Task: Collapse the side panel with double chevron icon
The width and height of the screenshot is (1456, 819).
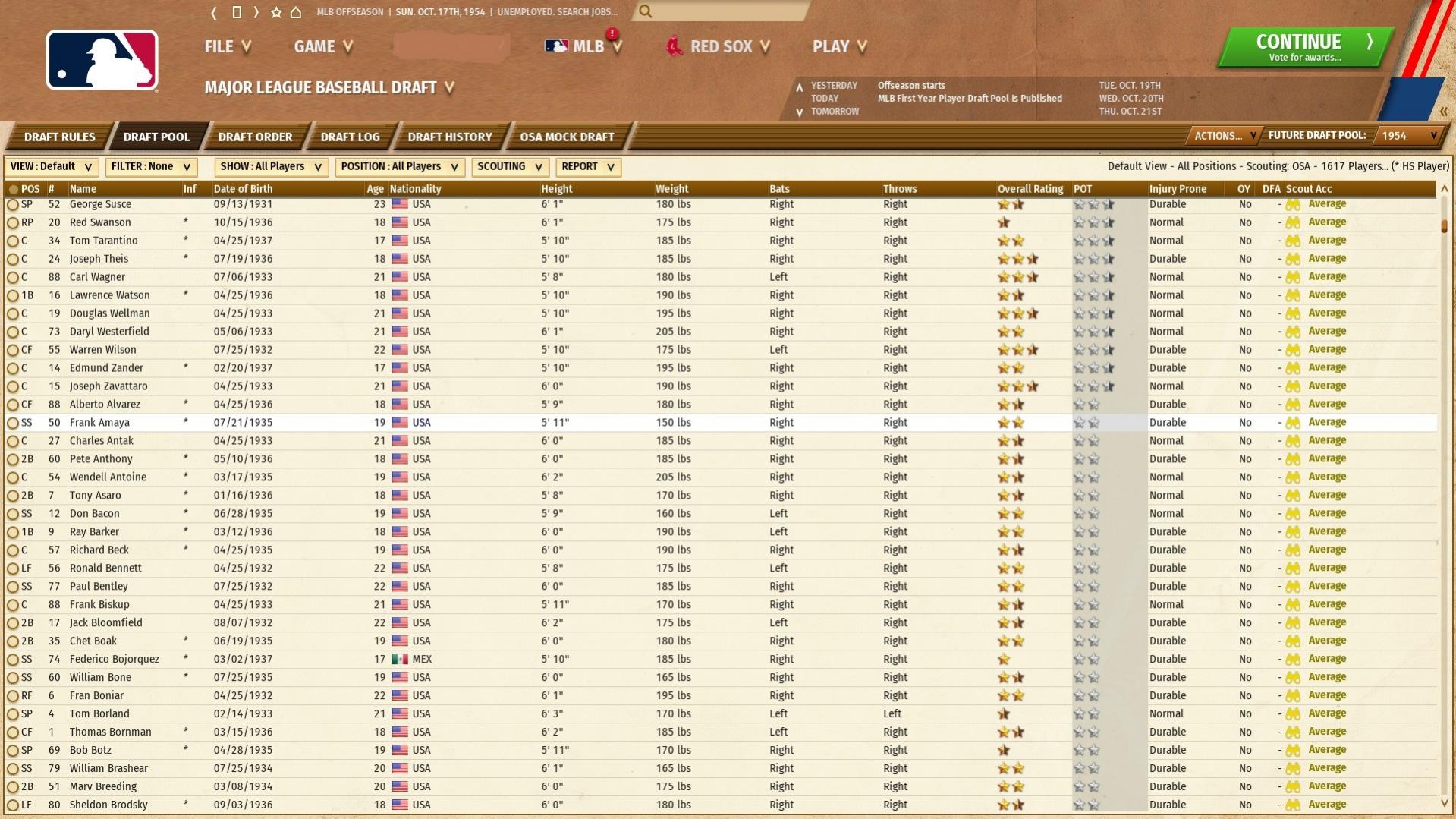Action: pos(1443,112)
